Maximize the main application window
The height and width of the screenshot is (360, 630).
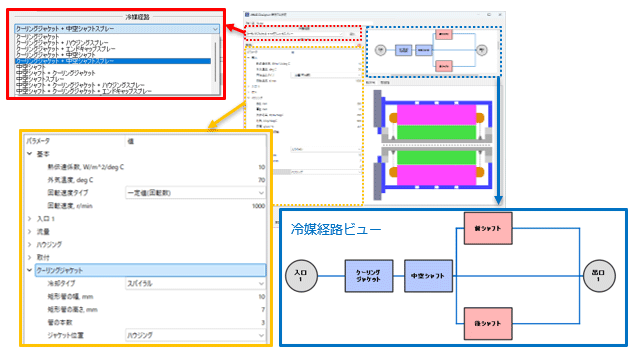pos(489,15)
